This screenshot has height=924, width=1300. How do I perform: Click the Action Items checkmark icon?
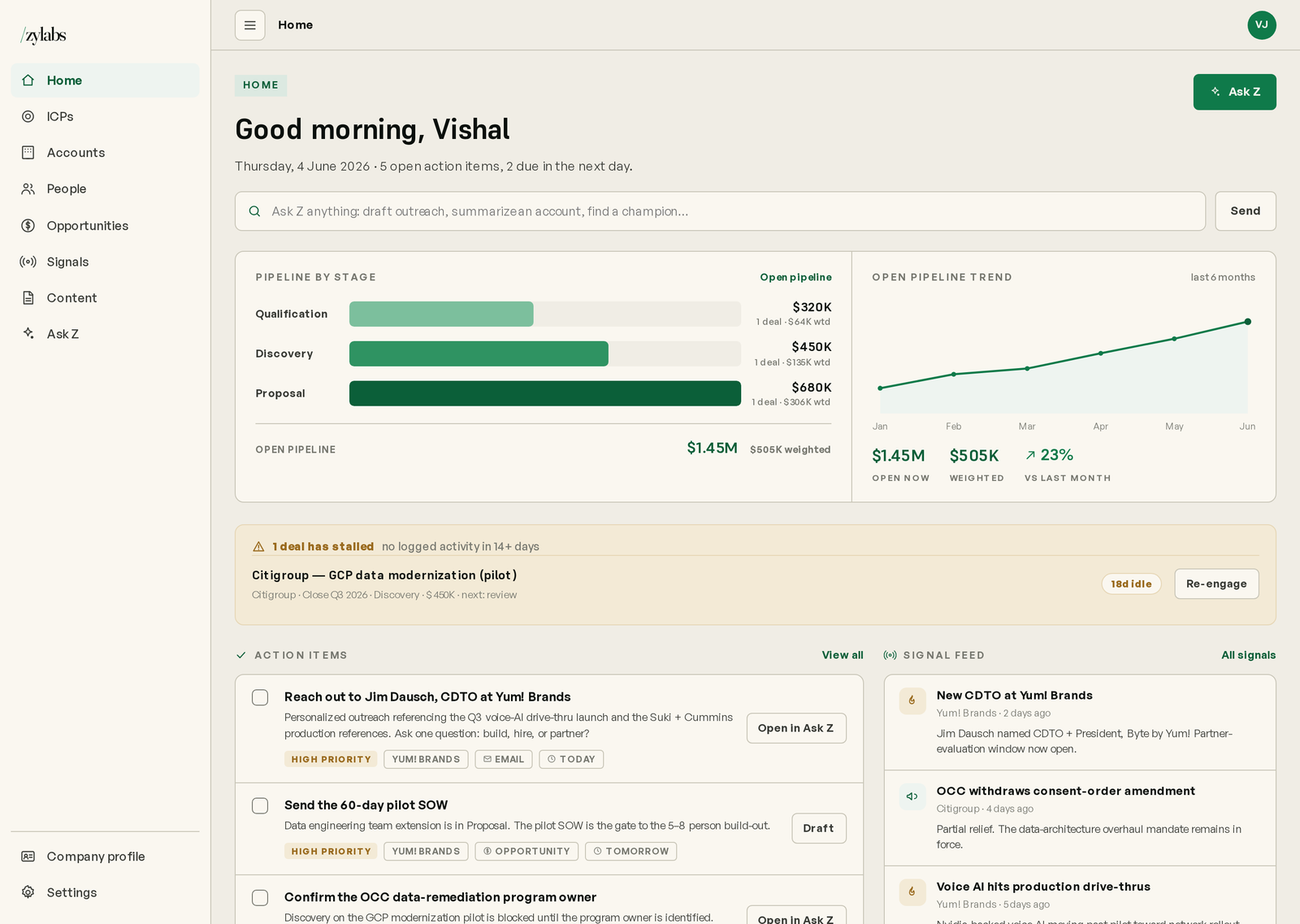coord(241,655)
